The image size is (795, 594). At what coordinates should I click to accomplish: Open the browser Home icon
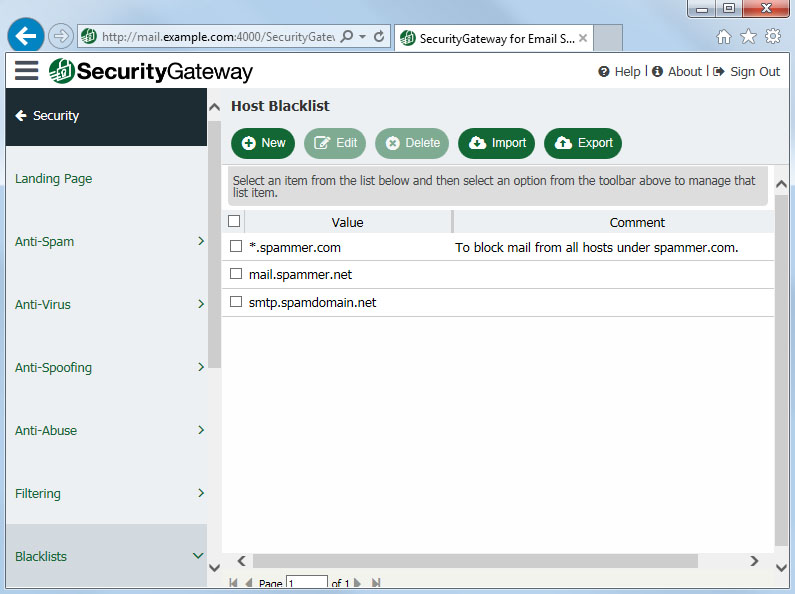tap(724, 36)
